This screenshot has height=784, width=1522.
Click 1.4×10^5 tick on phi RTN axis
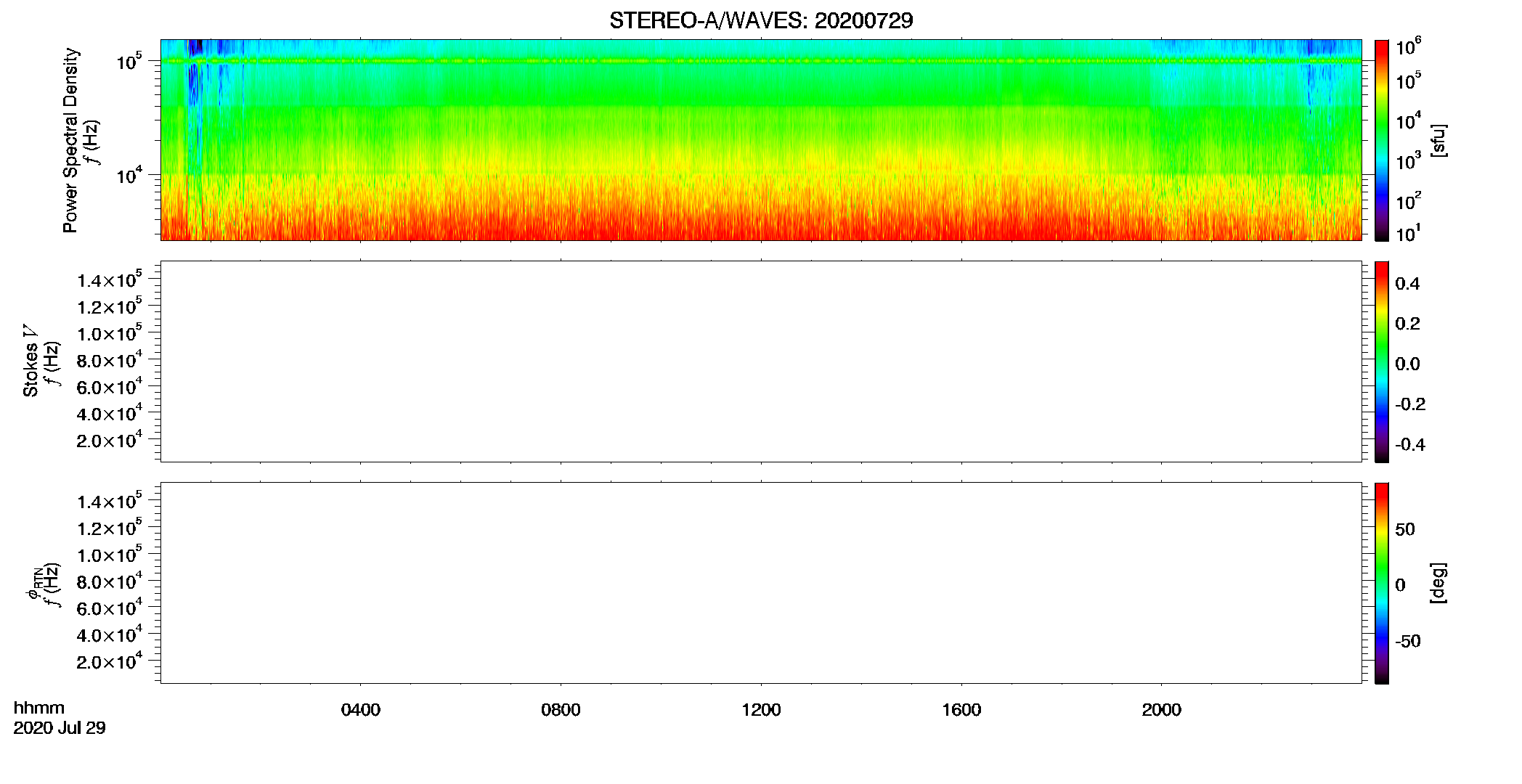pyautogui.click(x=110, y=502)
